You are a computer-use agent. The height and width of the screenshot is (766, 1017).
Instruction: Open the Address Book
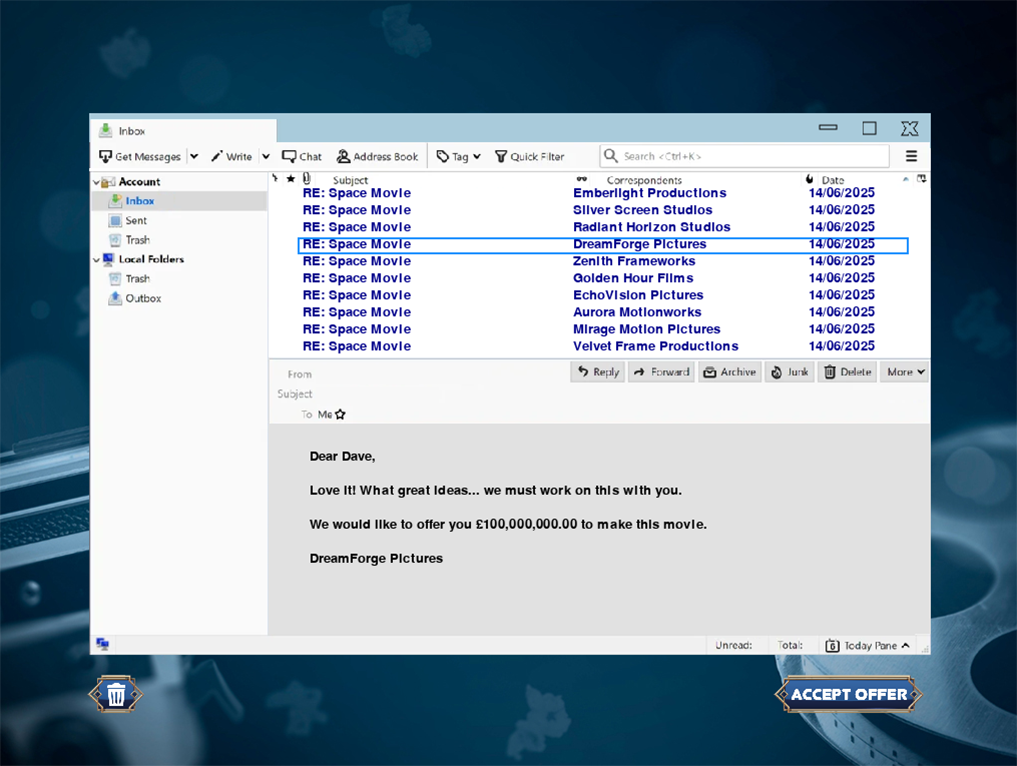click(x=377, y=157)
